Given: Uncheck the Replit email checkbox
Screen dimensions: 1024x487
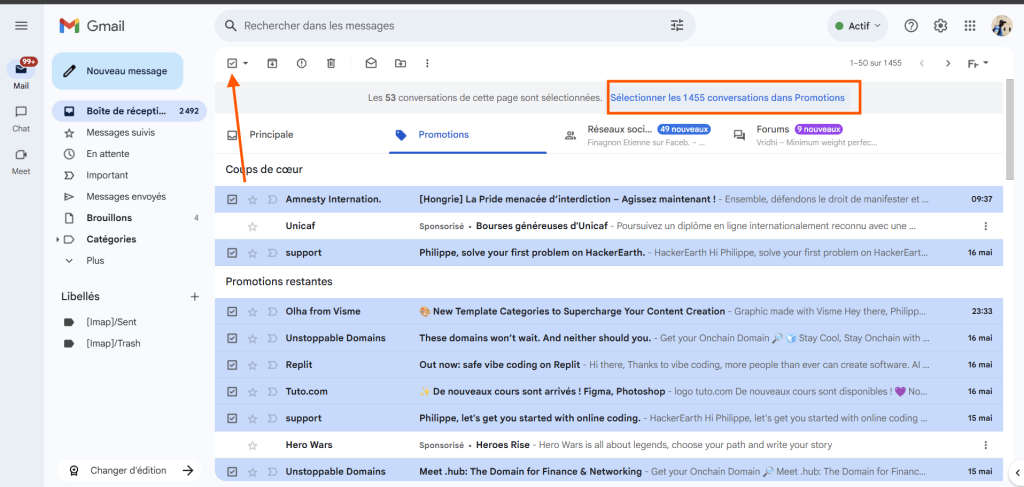Looking at the screenshot, I should (232, 365).
